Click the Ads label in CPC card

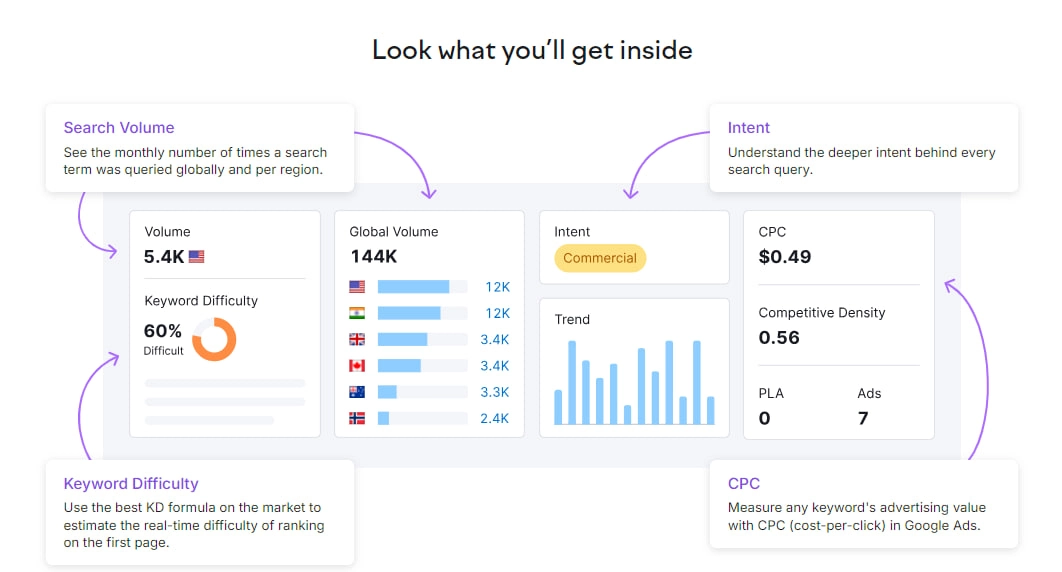coord(869,393)
